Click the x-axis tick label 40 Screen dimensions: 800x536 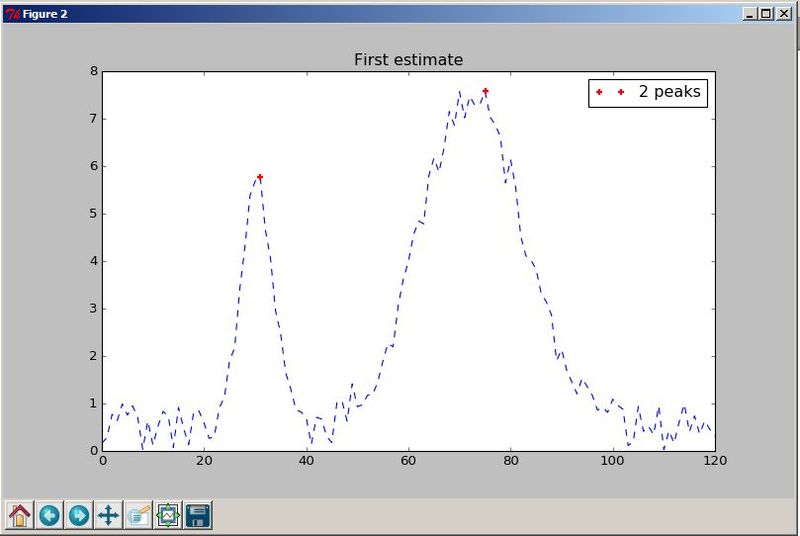tap(306, 461)
